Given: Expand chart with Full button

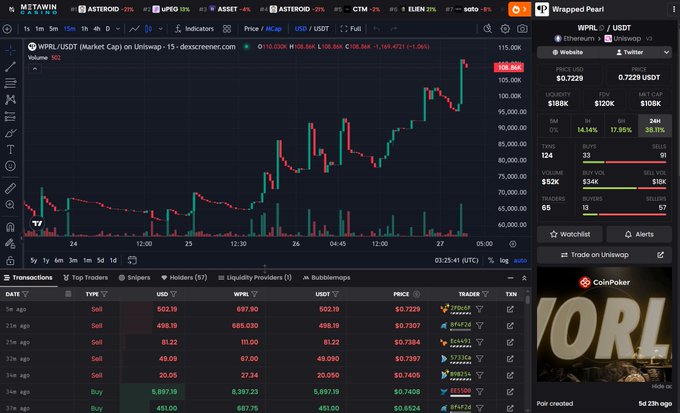Looking at the screenshot, I should click(x=350, y=29).
